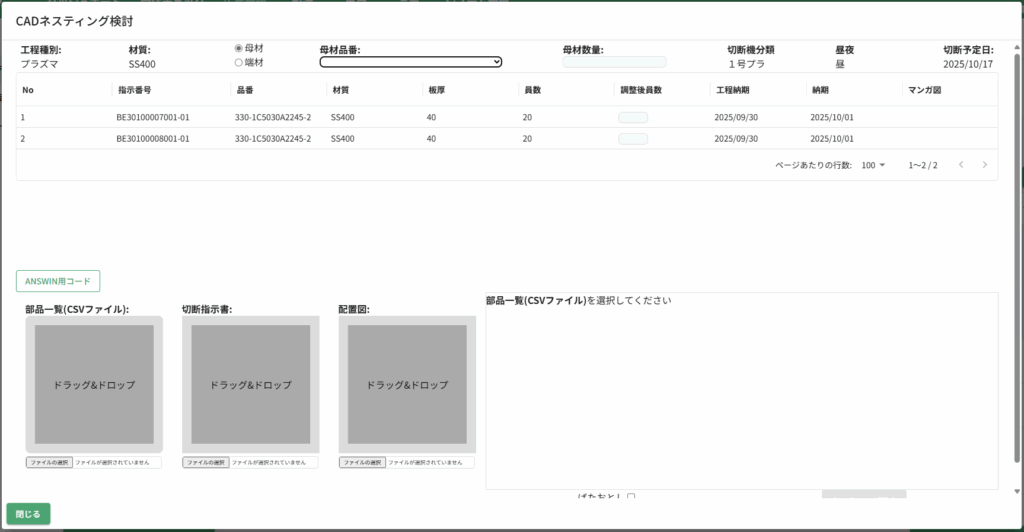
Task: Click the 部品一覧 drag and drop area
Action: [x=94, y=385]
